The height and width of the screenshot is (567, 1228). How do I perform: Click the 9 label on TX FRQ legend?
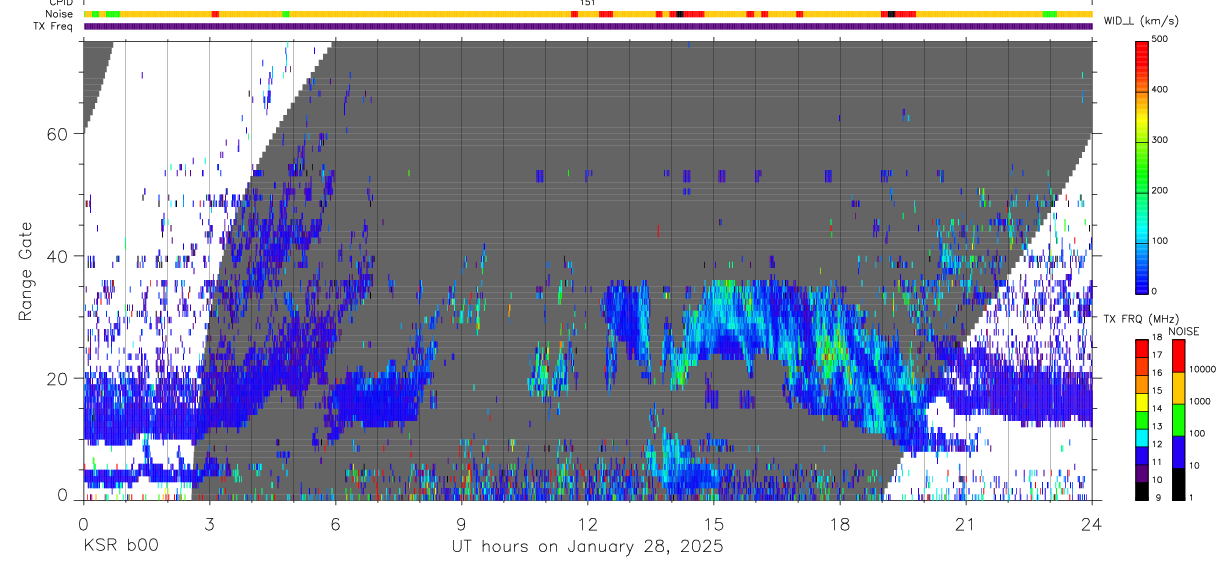pos(1156,498)
